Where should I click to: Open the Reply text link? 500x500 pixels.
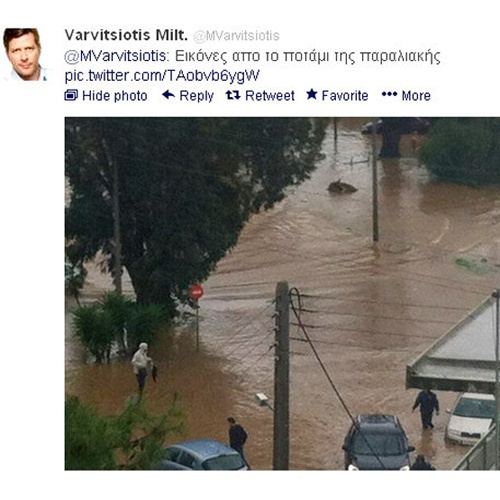tap(196, 96)
